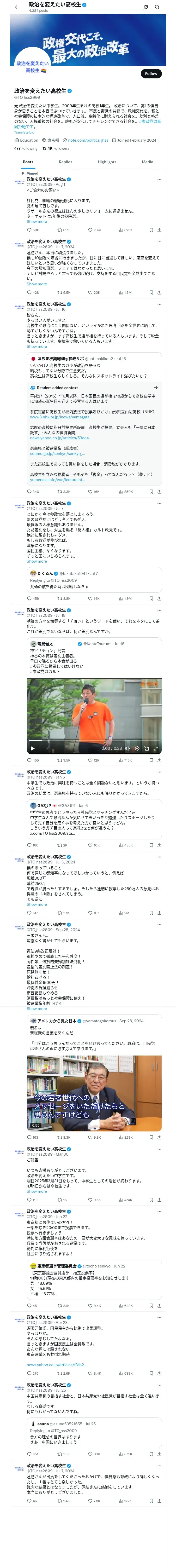This screenshot has width=176, height=1568.
Task: Click Translate bio link
Action: click(x=24, y=132)
